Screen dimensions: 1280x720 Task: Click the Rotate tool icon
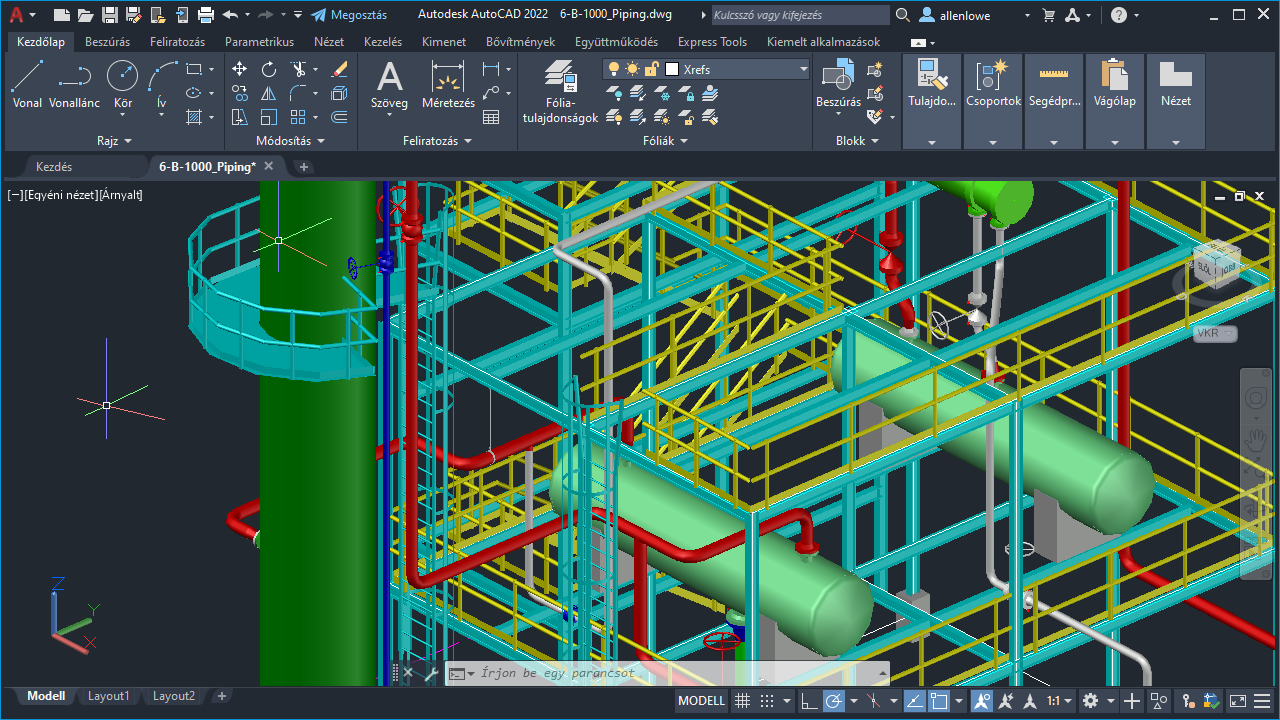pos(269,69)
